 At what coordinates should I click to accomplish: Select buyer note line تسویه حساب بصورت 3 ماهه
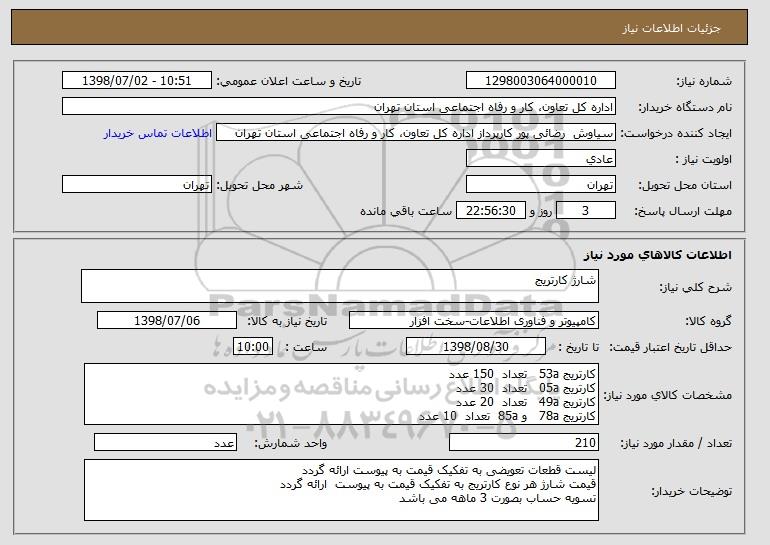tap(497, 498)
